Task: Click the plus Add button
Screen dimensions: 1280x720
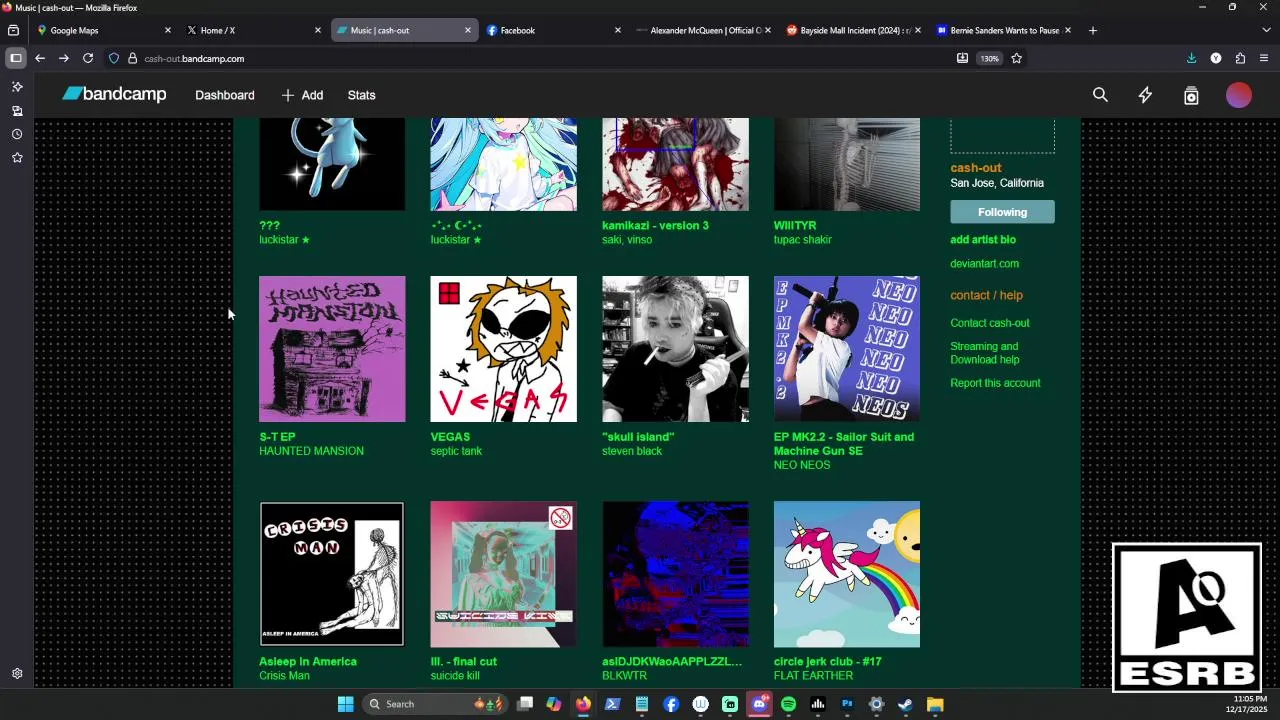Action: click(302, 95)
